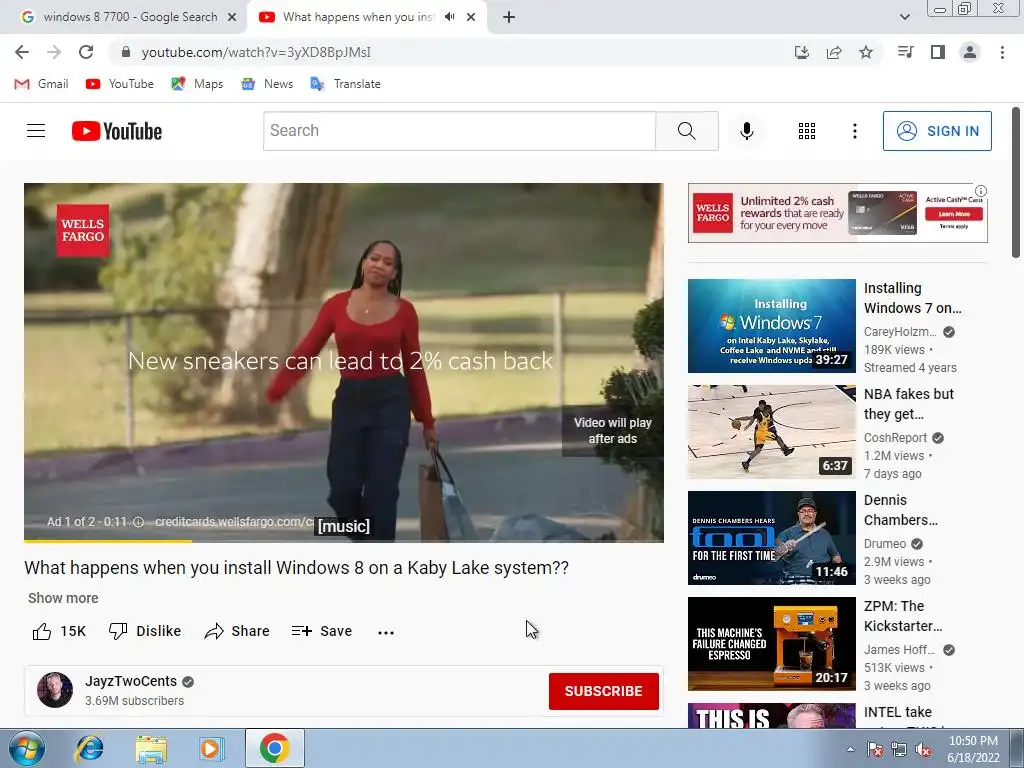Show hidden system tray icons arrow
This screenshot has height=768, width=1024.
click(x=850, y=749)
